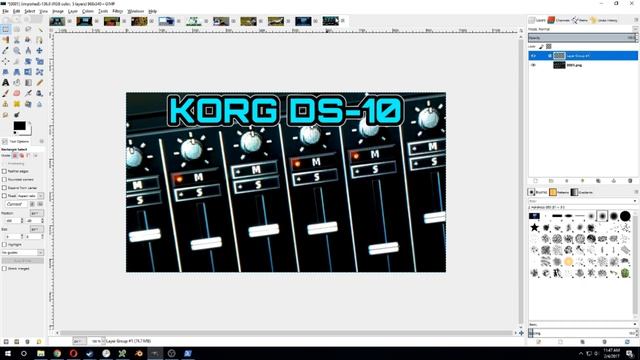The width and height of the screenshot is (640, 360).
Task: Select the Airbrush tool
Action: pos(28,93)
